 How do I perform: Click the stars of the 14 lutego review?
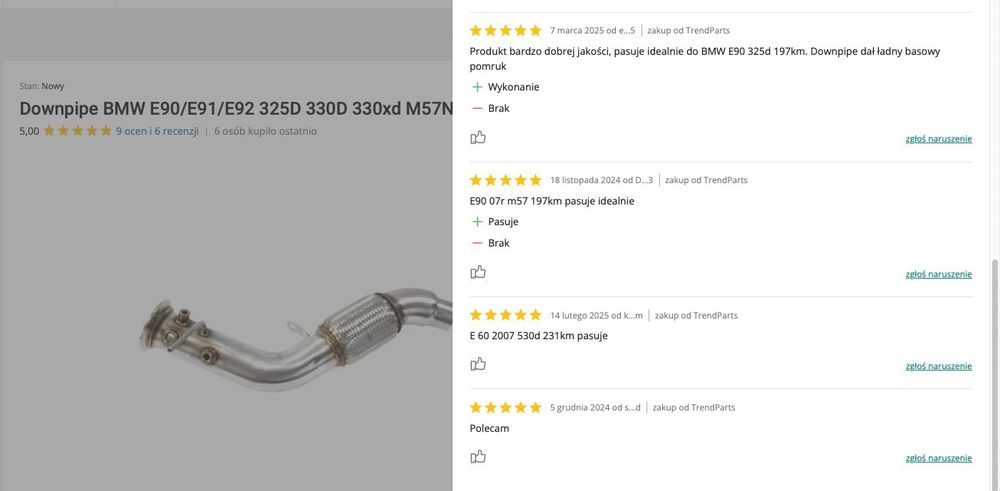[506, 315]
